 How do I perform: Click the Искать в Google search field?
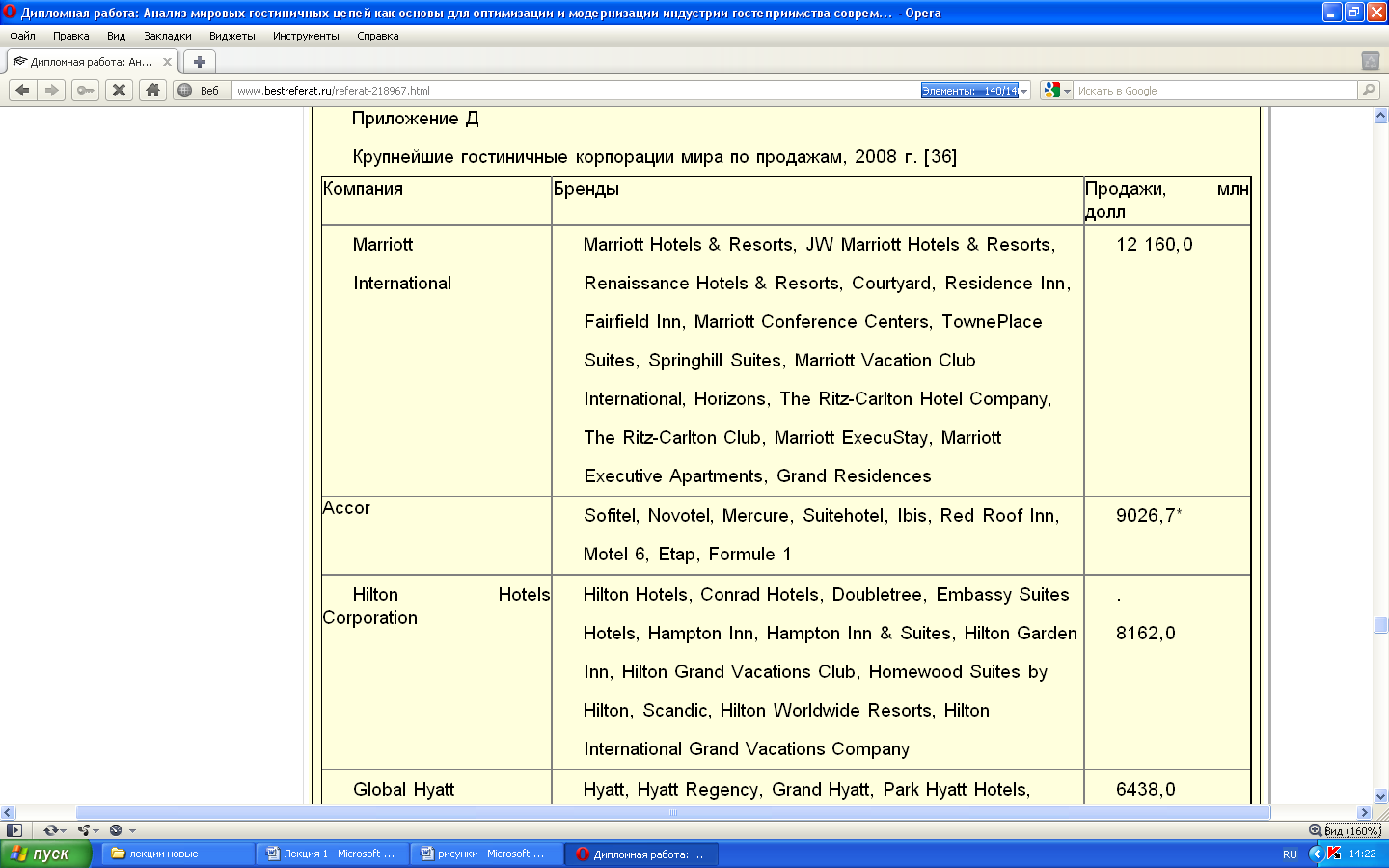[x=1215, y=91]
